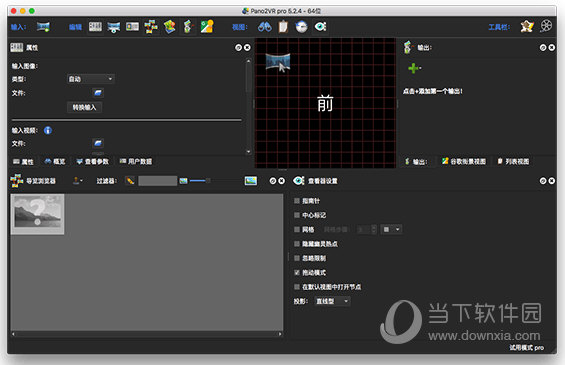
Task: Close the 输出 Output panel
Action: coord(552,48)
